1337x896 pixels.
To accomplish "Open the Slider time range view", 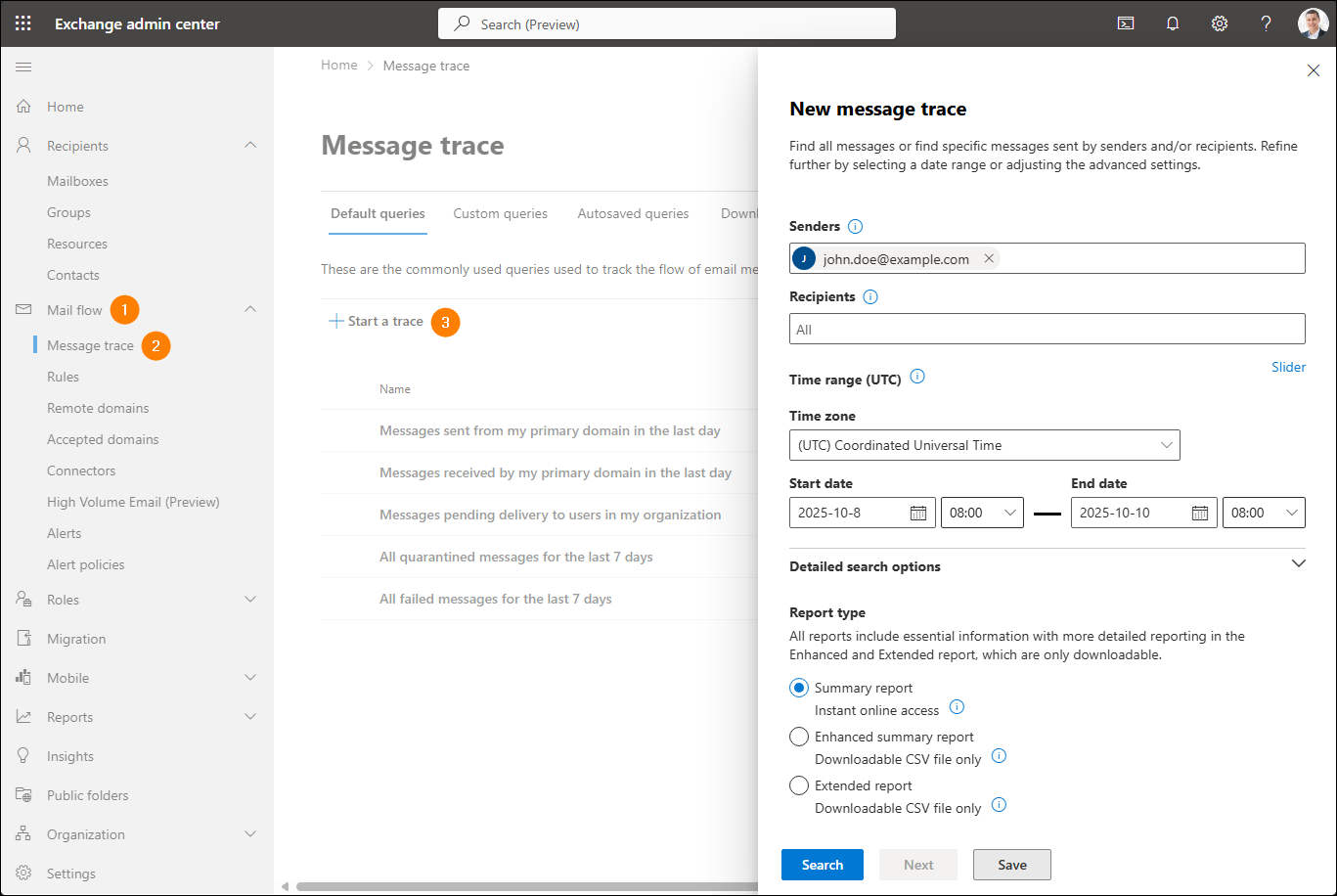I will pyautogui.click(x=1288, y=367).
